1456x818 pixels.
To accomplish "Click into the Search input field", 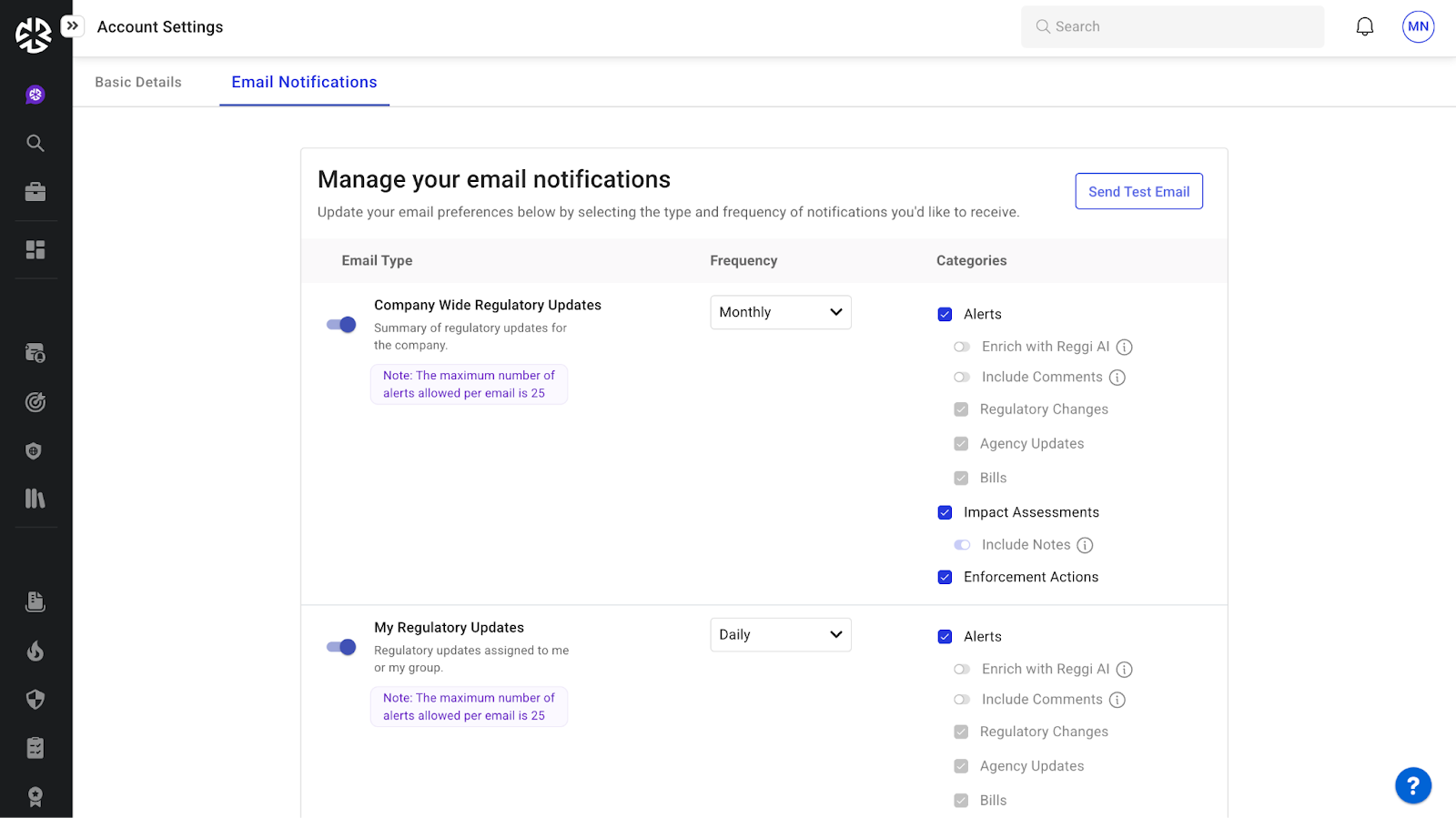I will click(1174, 26).
